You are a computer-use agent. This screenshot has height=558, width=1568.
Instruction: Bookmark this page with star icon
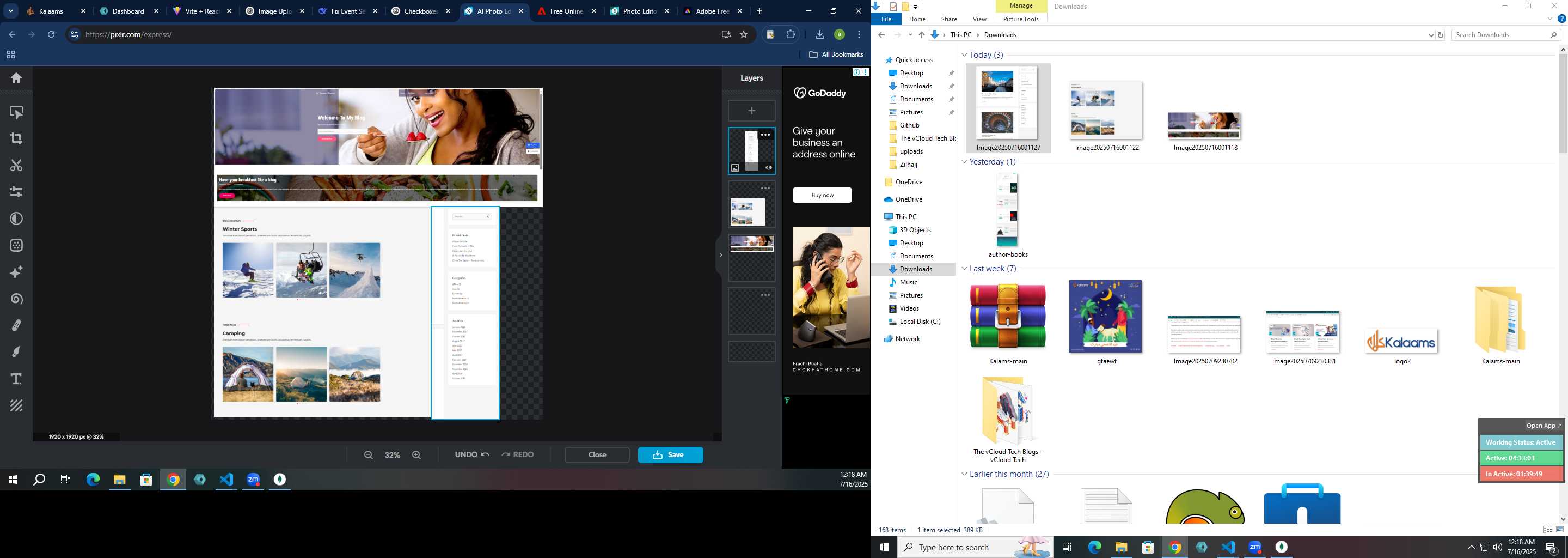pos(743,35)
